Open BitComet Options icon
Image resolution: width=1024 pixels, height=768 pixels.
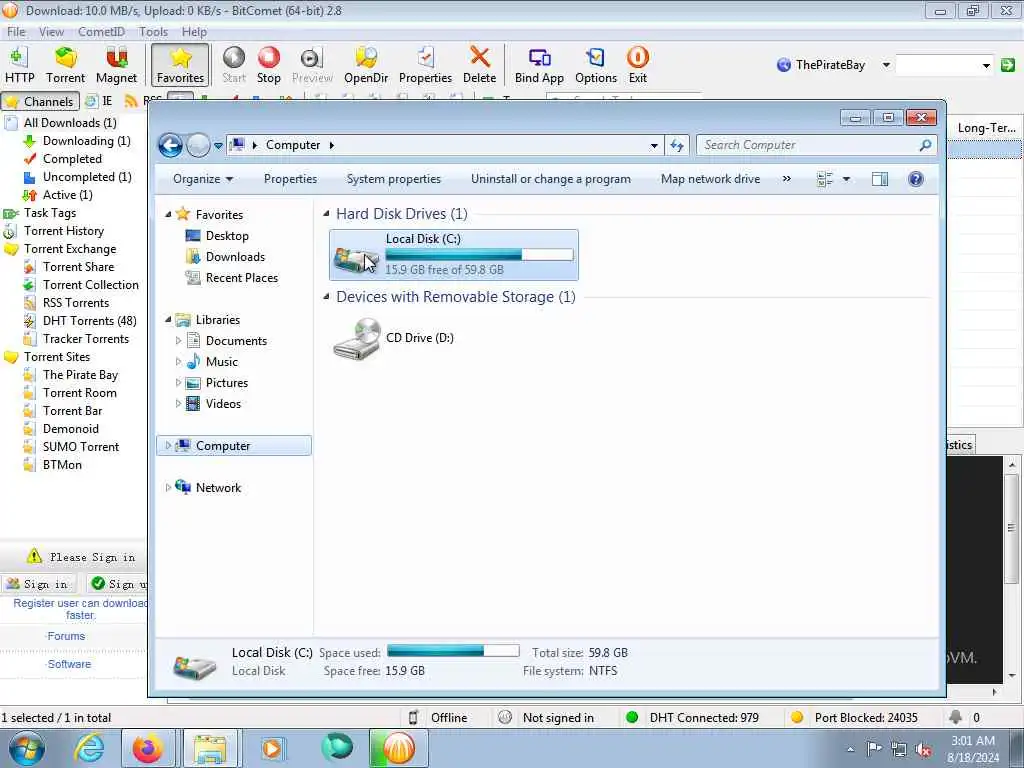tap(596, 65)
